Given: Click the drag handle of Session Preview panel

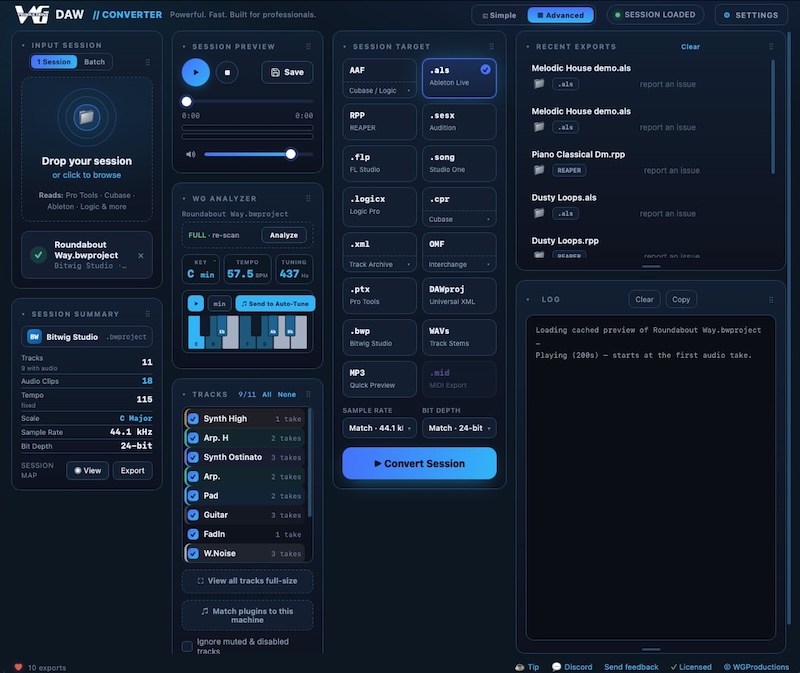Looking at the screenshot, I should [308, 46].
